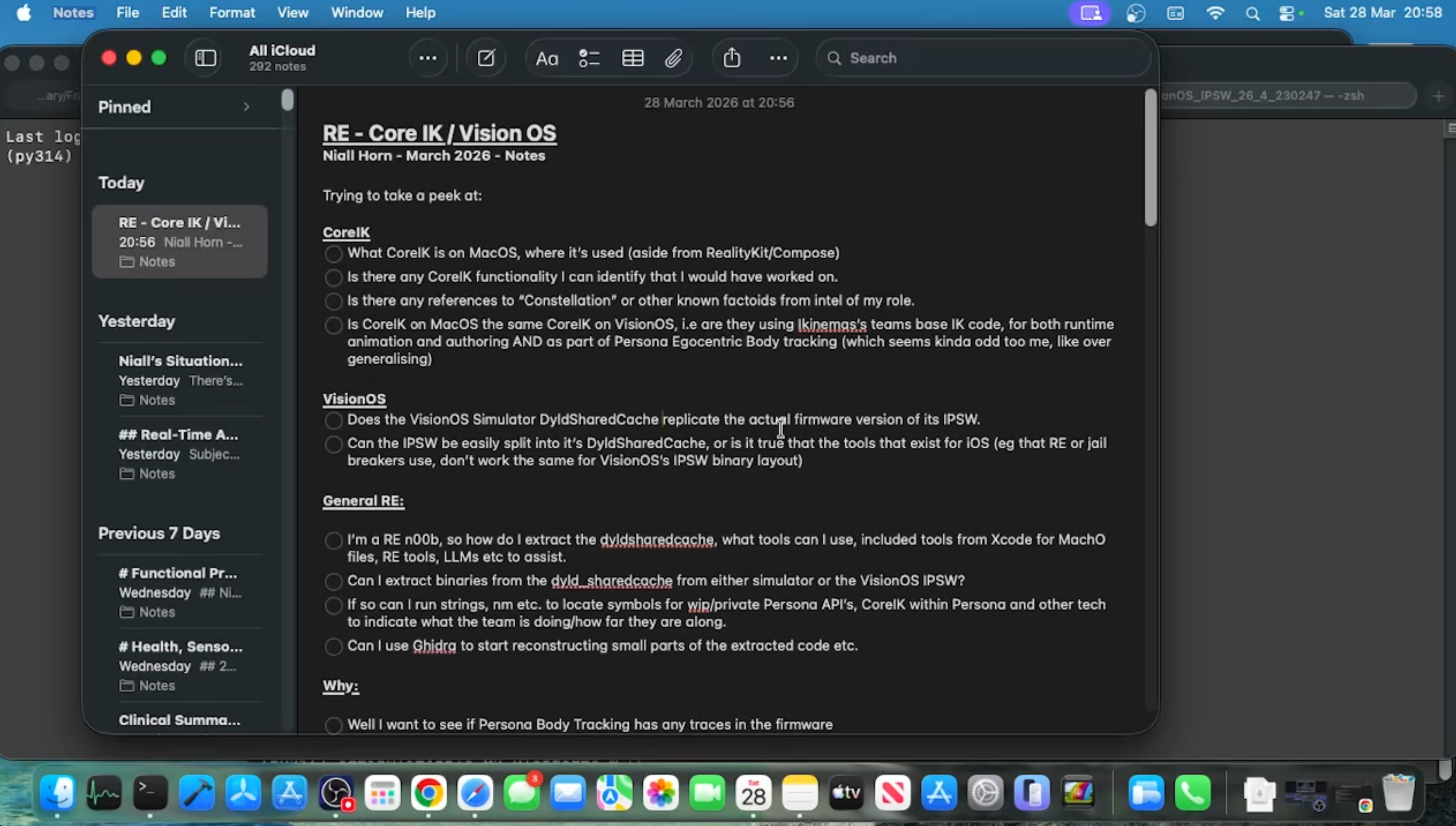This screenshot has width=1456, height=826.
Task: Open the more-options ellipsis beside share icon
Action: 778,58
